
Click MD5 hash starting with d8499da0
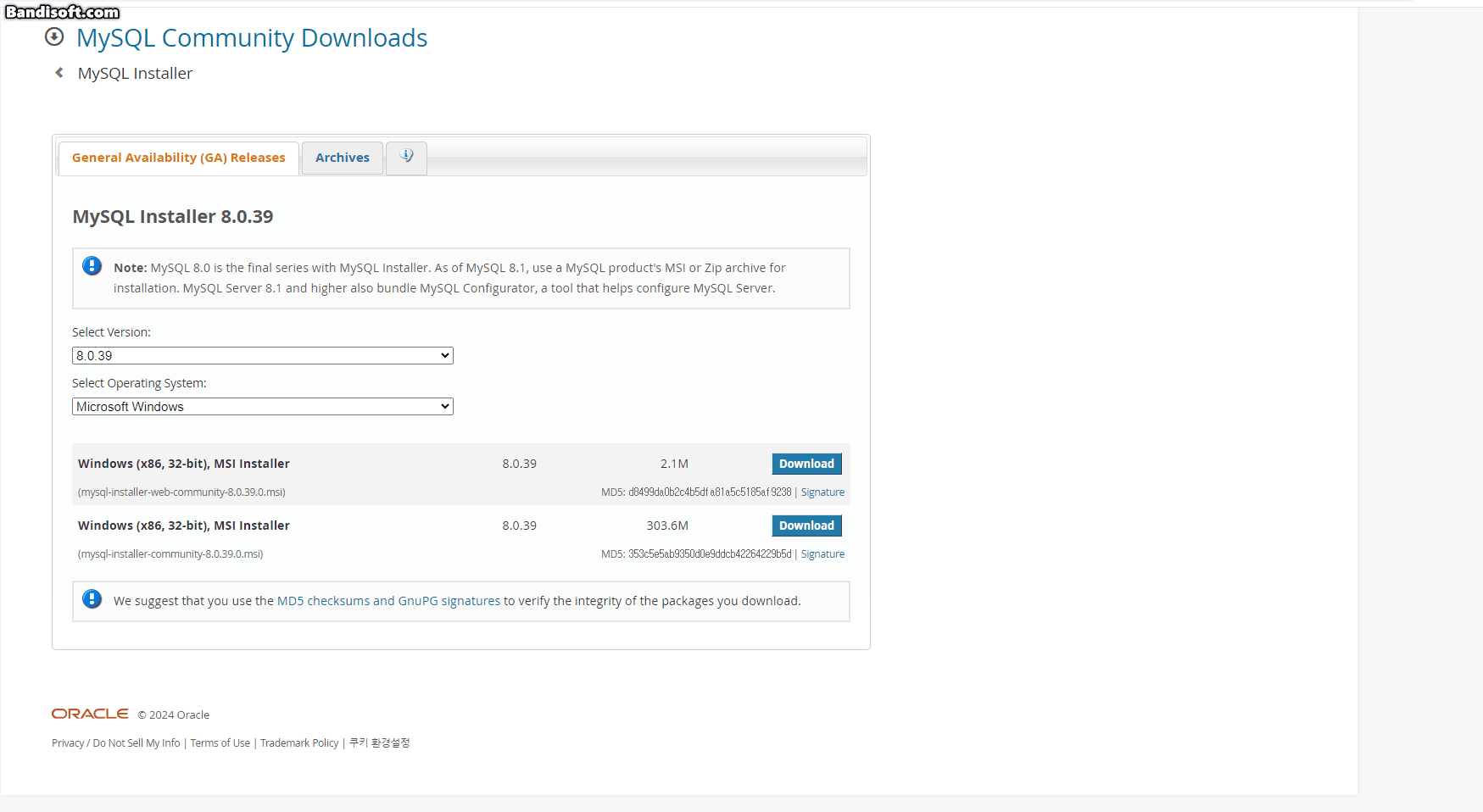pos(710,492)
